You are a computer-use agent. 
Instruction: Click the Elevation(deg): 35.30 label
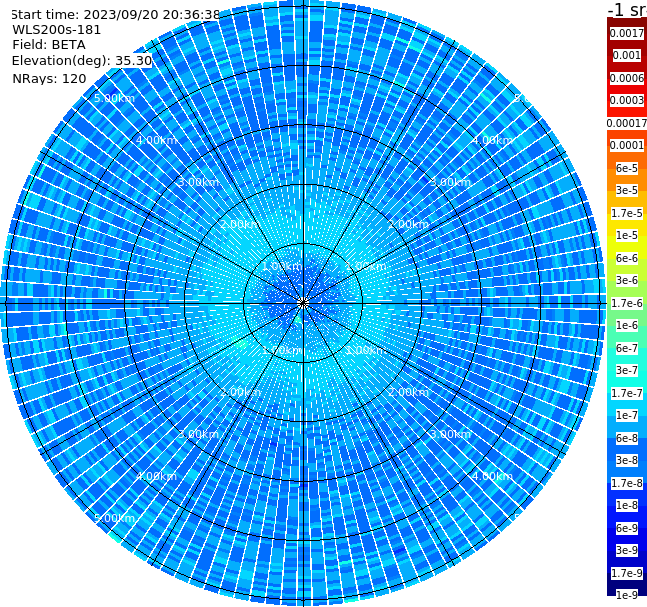82,61
